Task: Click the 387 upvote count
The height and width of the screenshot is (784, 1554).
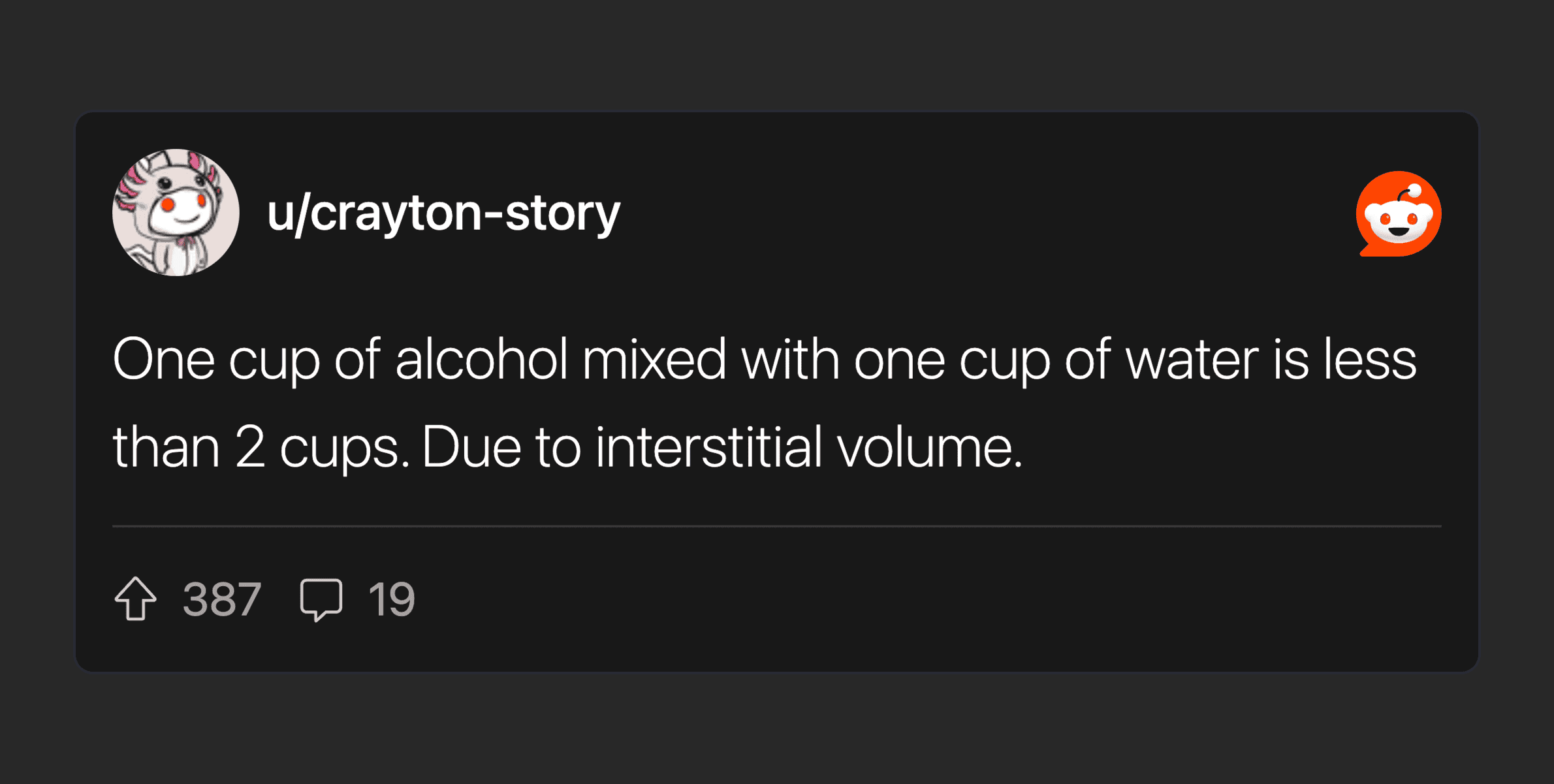Action: pyautogui.click(x=222, y=599)
